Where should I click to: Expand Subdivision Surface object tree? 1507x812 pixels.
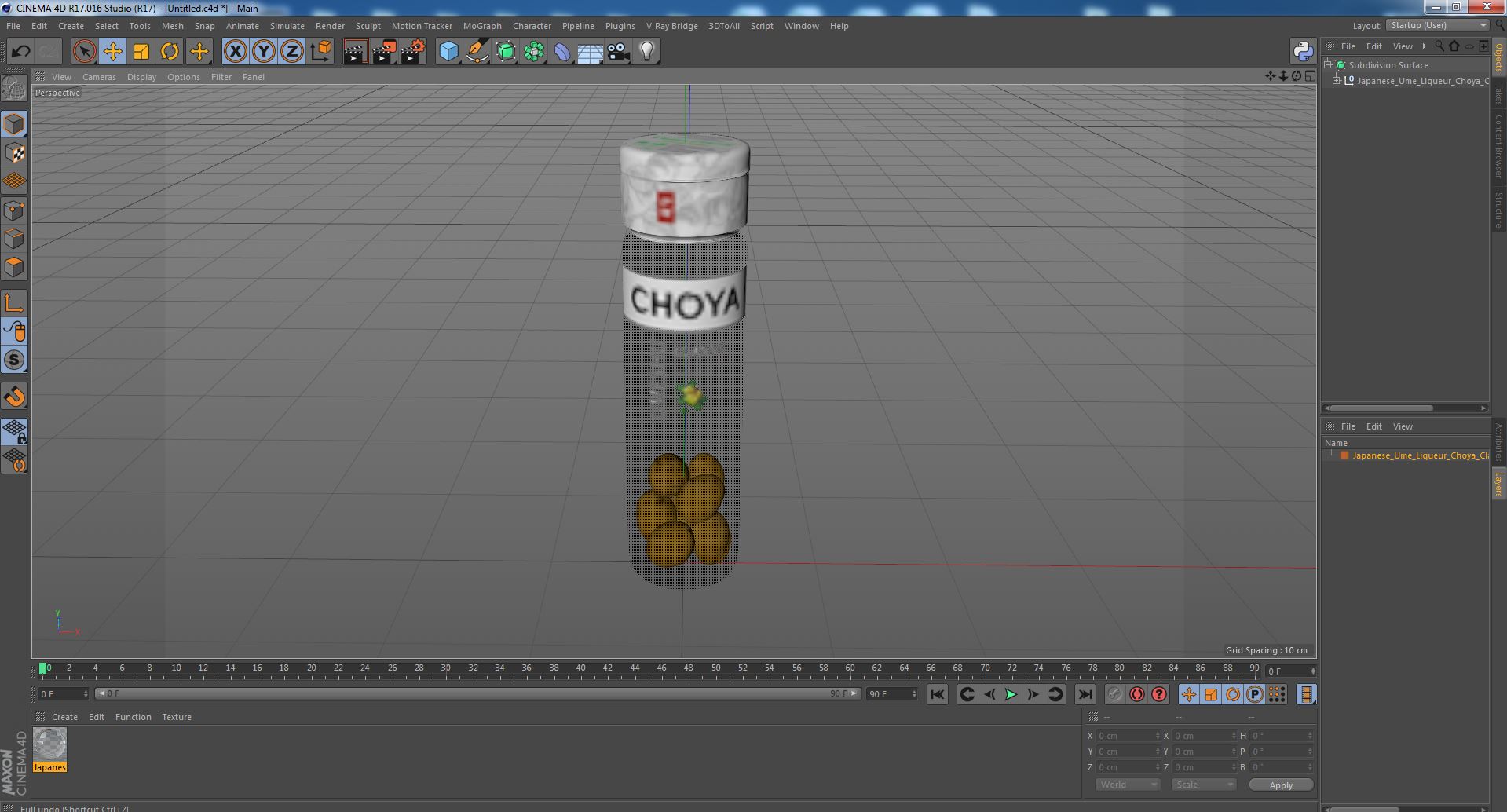click(x=1328, y=65)
